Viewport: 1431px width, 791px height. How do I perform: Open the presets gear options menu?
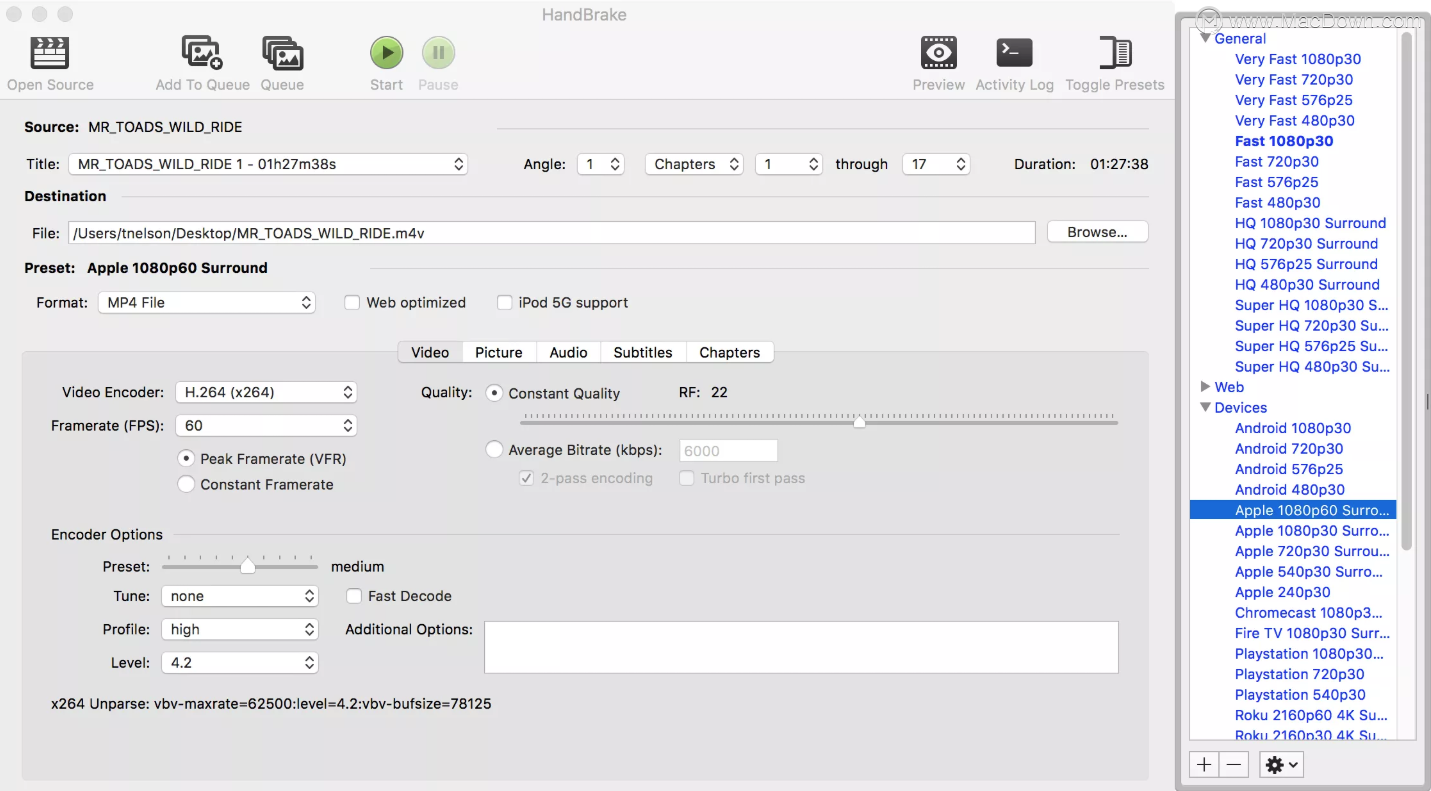pos(1281,765)
